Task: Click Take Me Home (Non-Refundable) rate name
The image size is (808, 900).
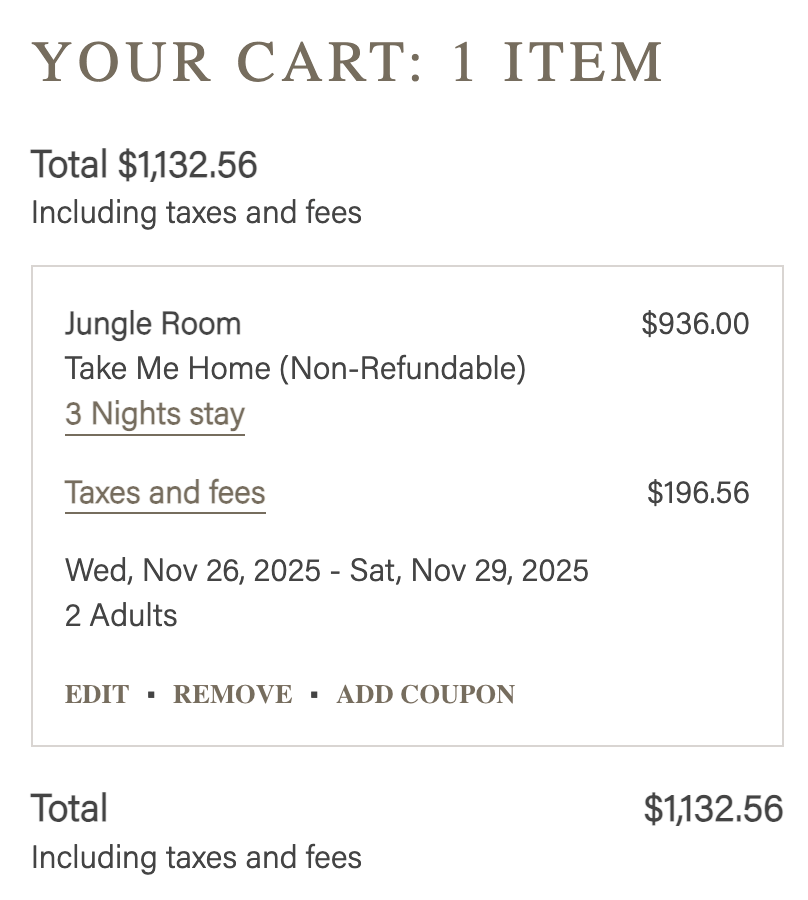Action: 295,369
